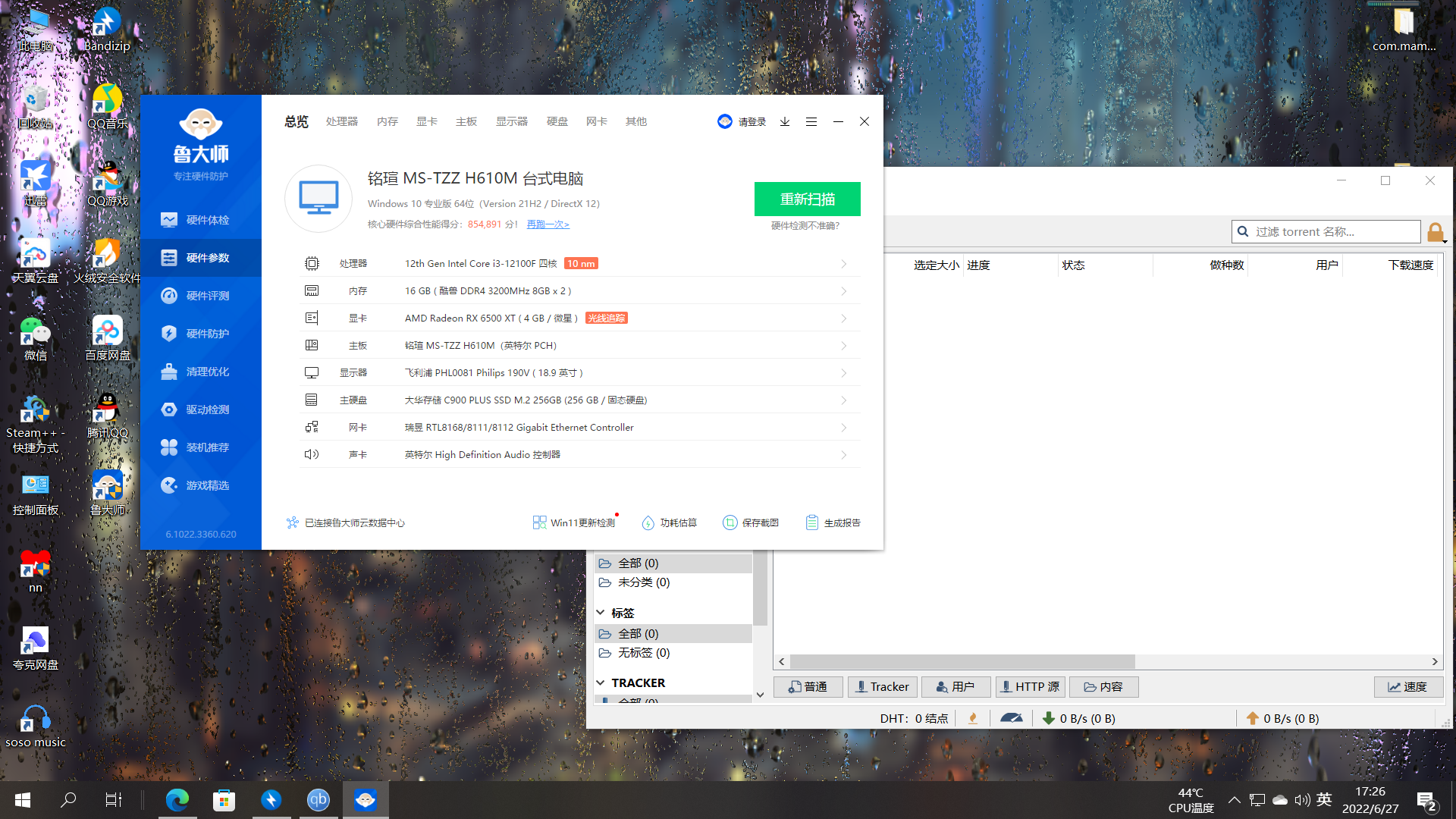The width and height of the screenshot is (1456, 819).
Task: Click the 重新扫描 button
Action: tap(808, 199)
